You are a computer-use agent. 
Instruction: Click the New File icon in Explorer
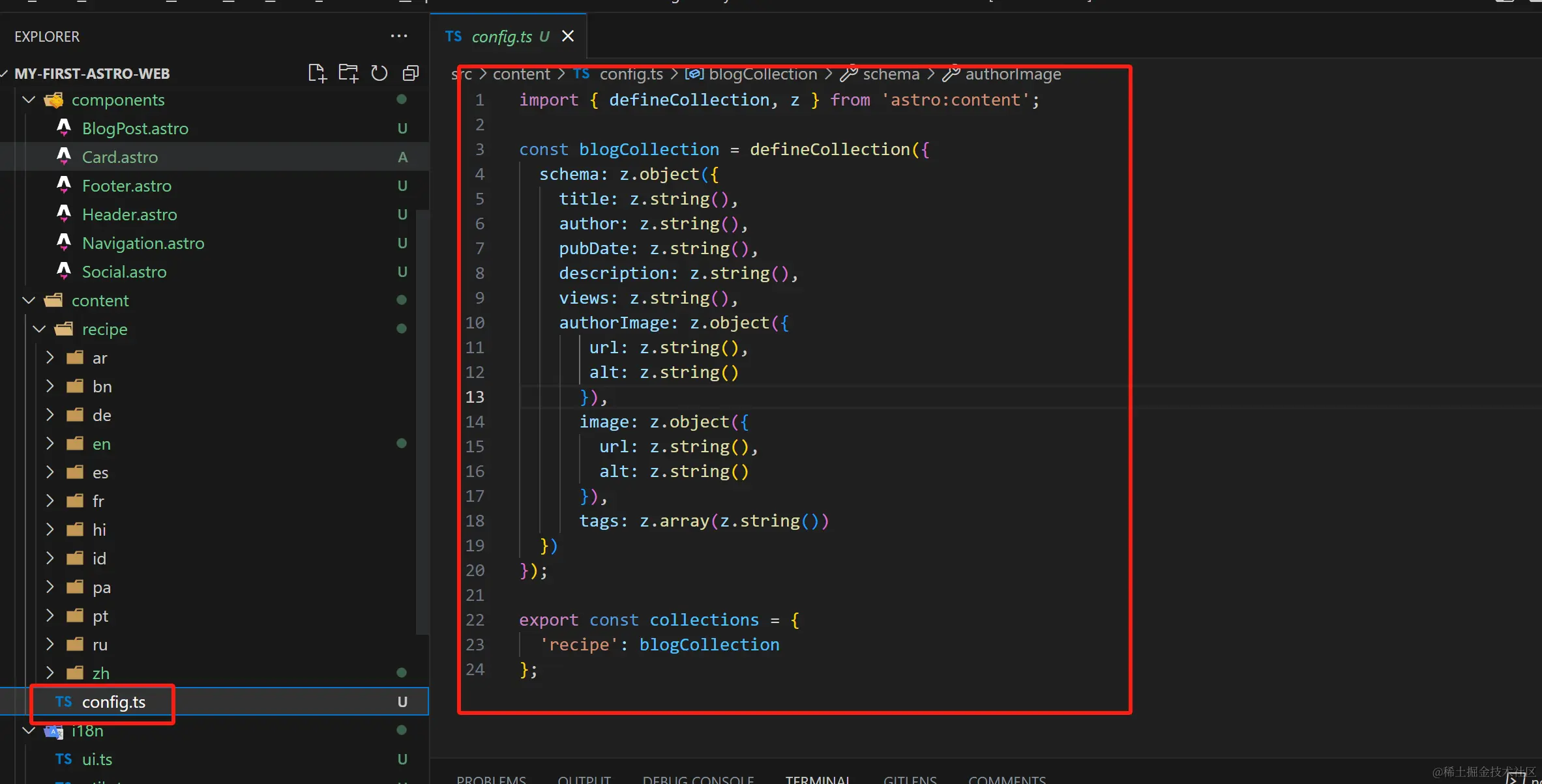tap(317, 73)
